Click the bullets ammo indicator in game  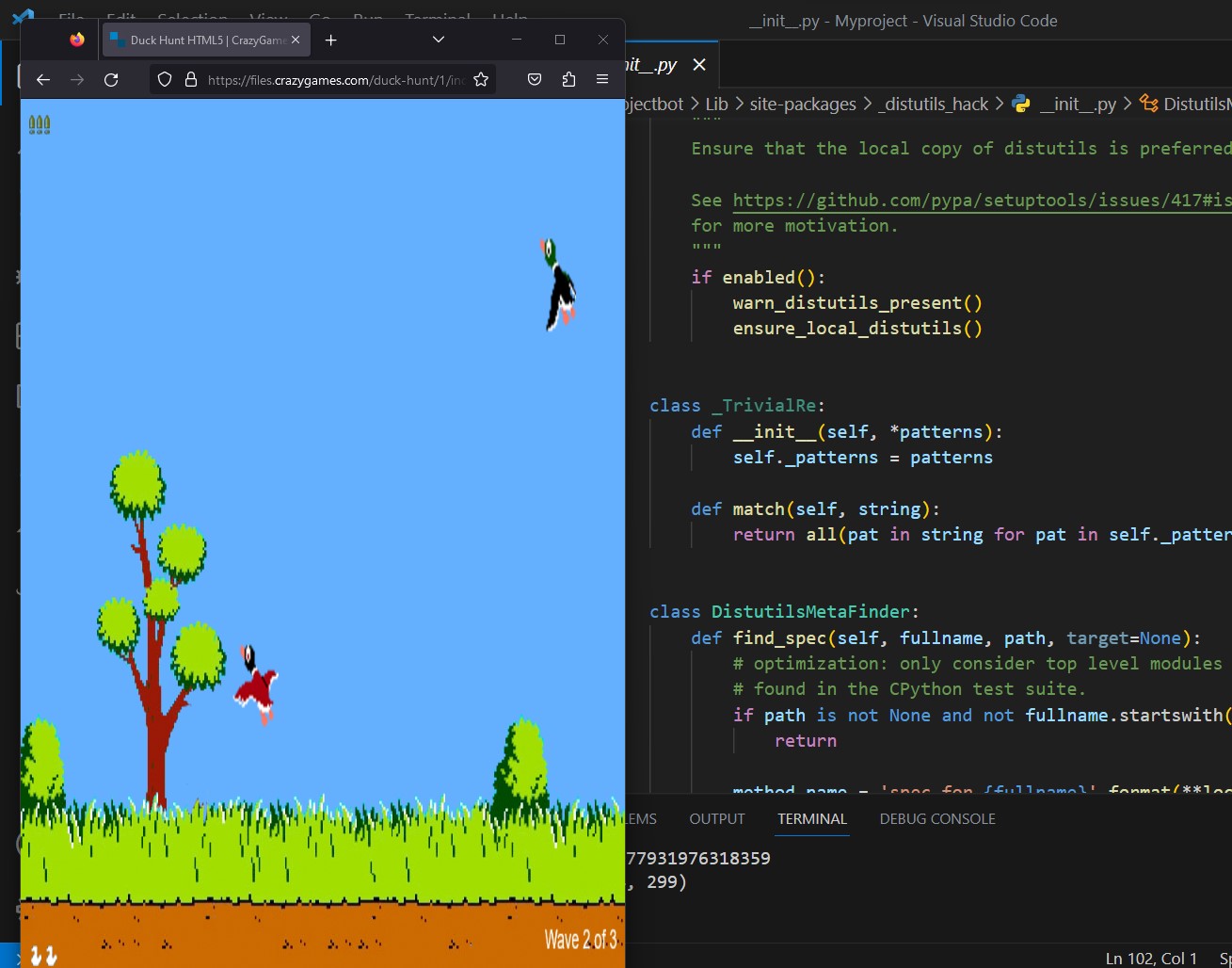40,124
